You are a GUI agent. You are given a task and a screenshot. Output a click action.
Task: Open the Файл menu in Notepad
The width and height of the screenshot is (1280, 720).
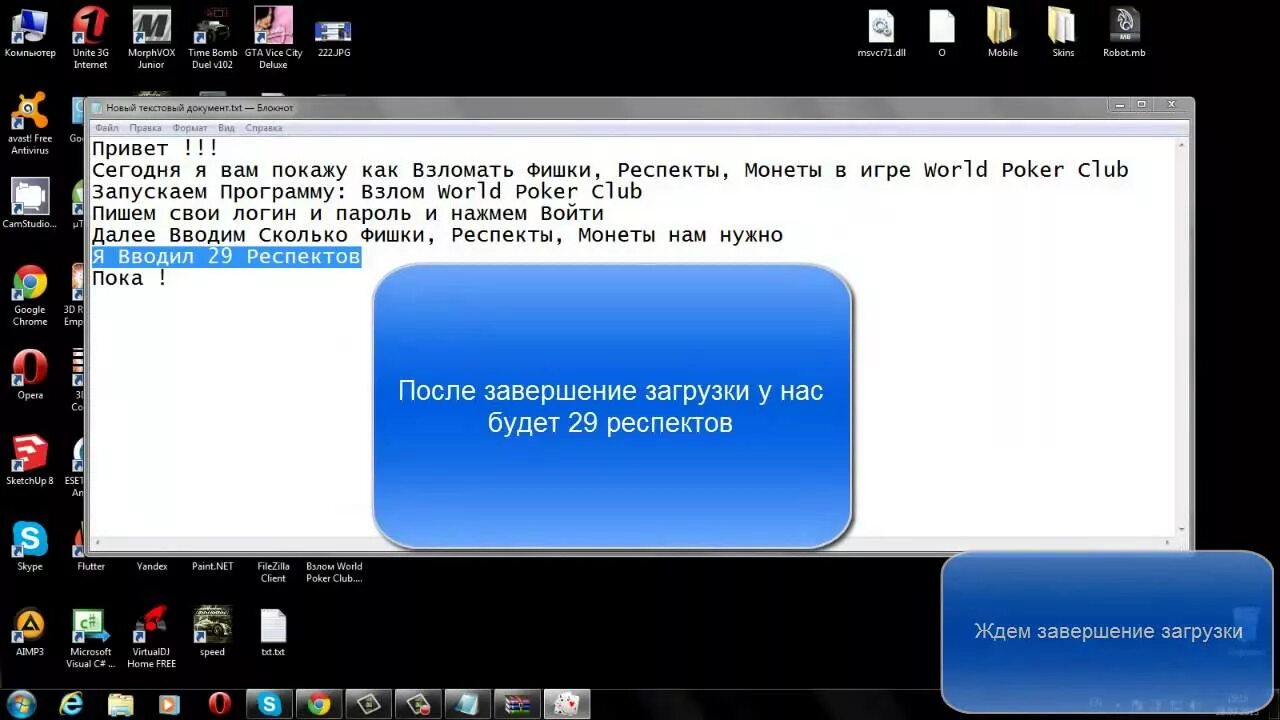(106, 128)
